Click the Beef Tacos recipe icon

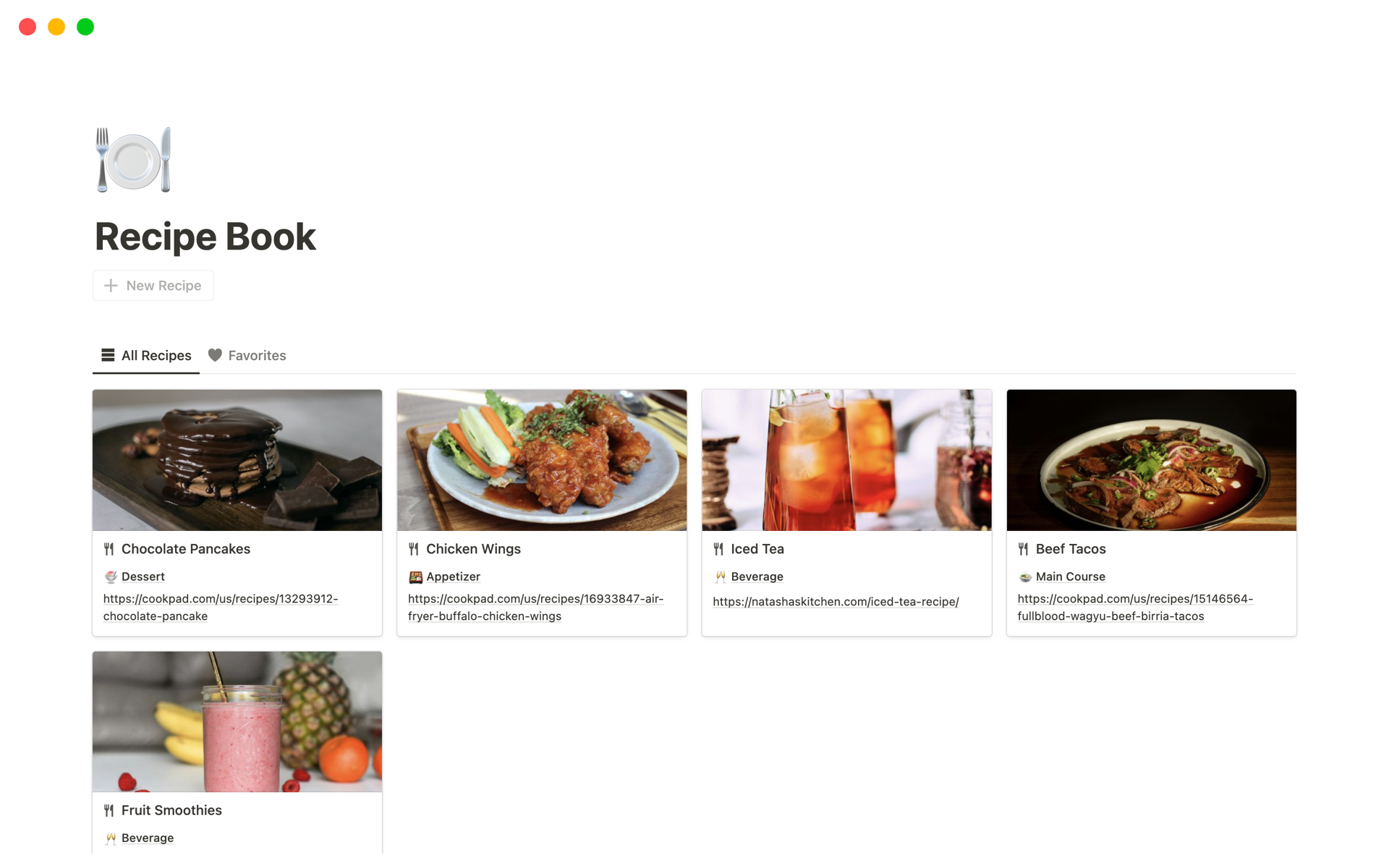[1023, 548]
